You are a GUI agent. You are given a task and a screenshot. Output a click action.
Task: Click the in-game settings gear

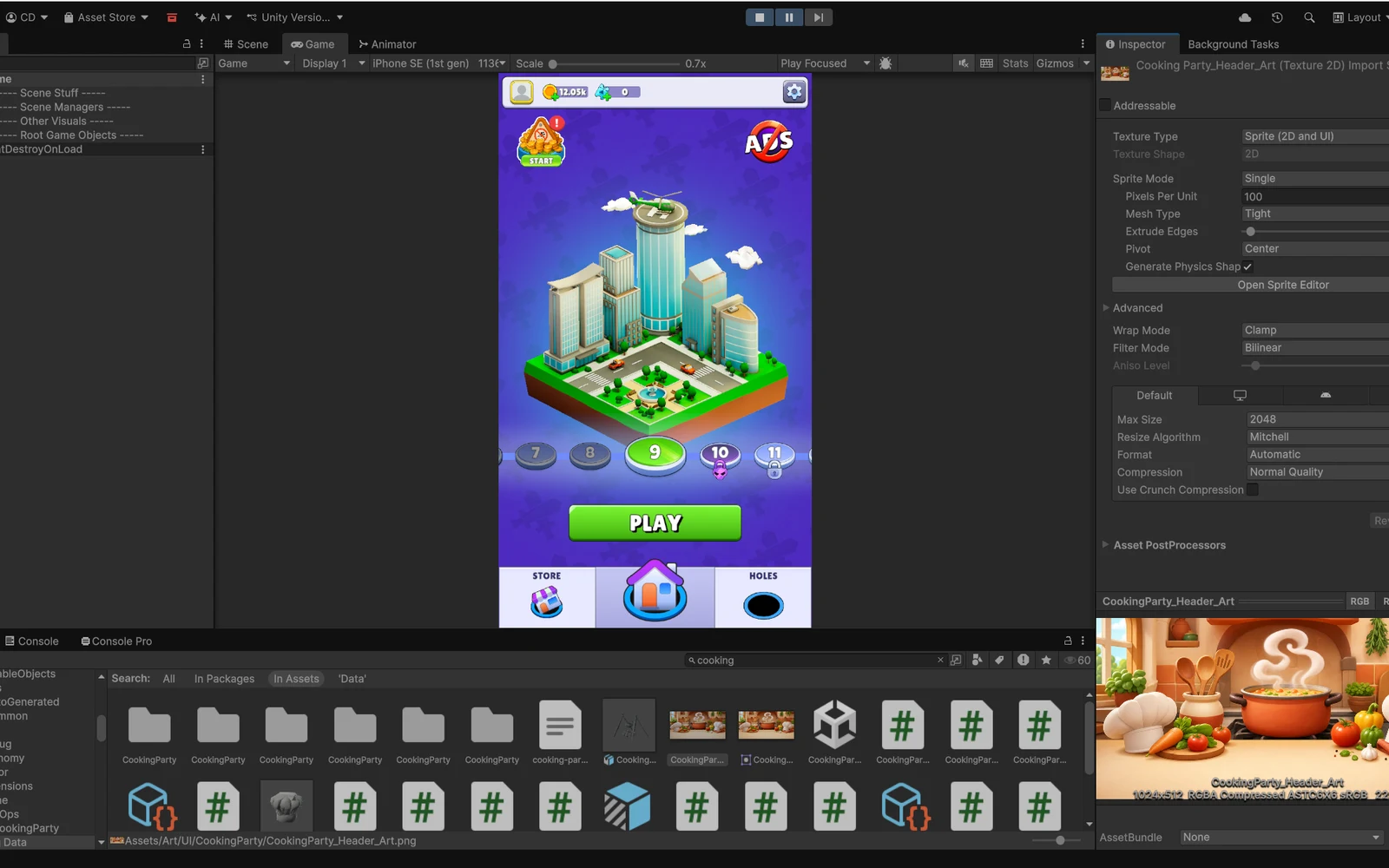click(794, 92)
